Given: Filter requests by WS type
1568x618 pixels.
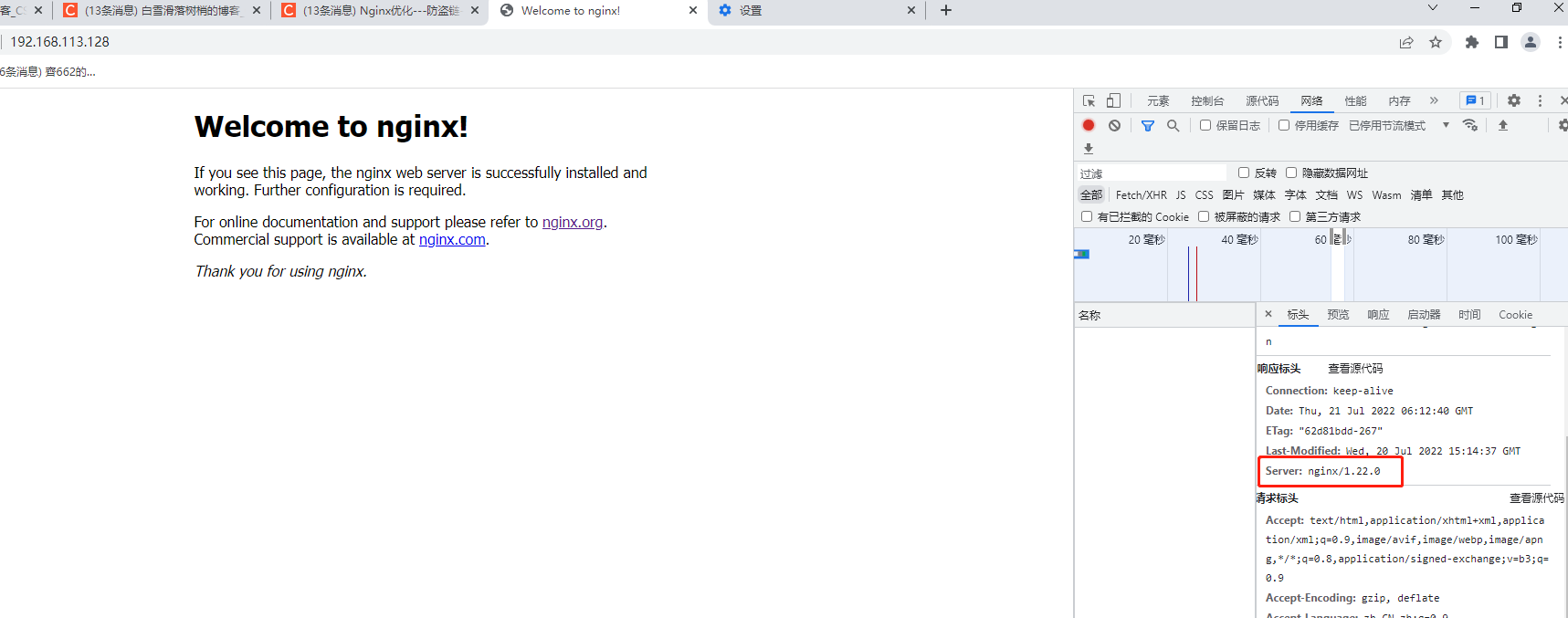Looking at the screenshot, I should tap(1354, 194).
